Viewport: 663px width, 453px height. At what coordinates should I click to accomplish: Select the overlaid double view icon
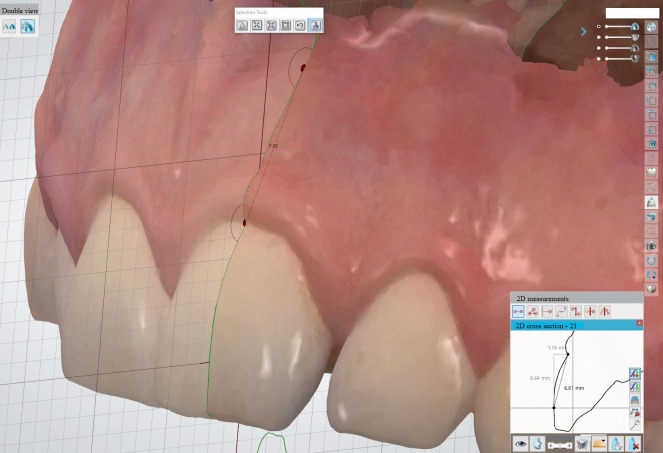(x=27, y=27)
